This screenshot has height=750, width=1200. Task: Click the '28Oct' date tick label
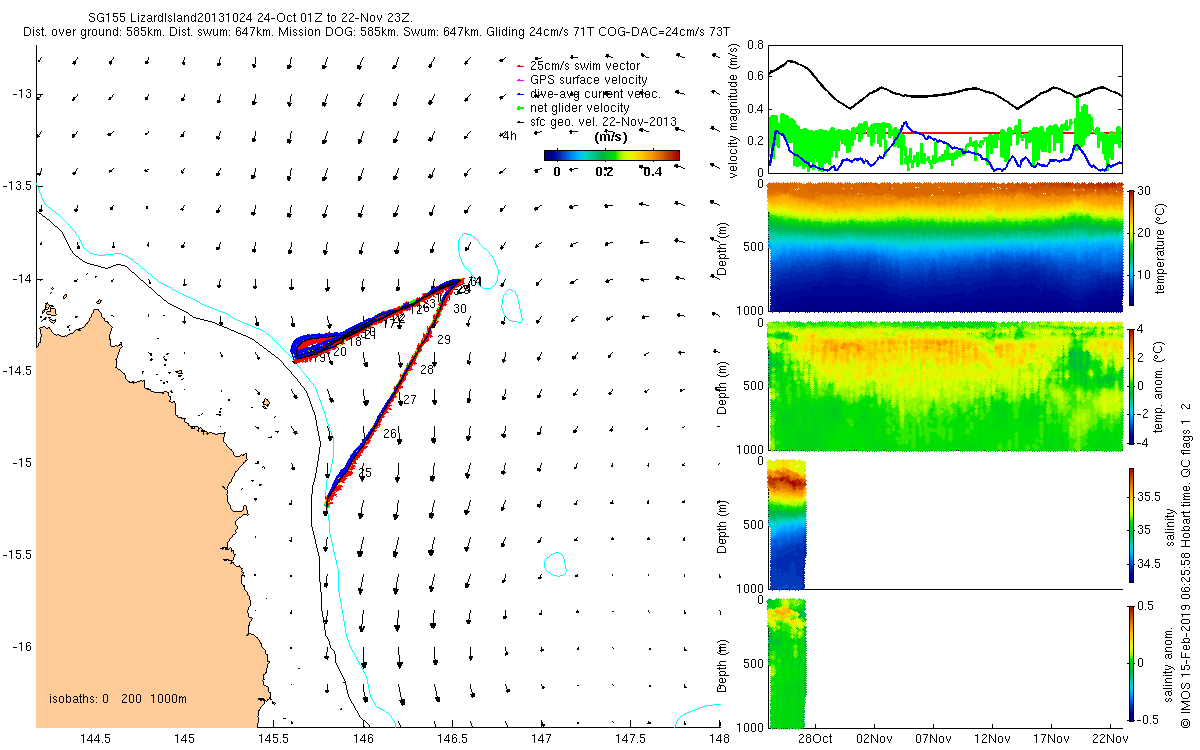point(815,738)
